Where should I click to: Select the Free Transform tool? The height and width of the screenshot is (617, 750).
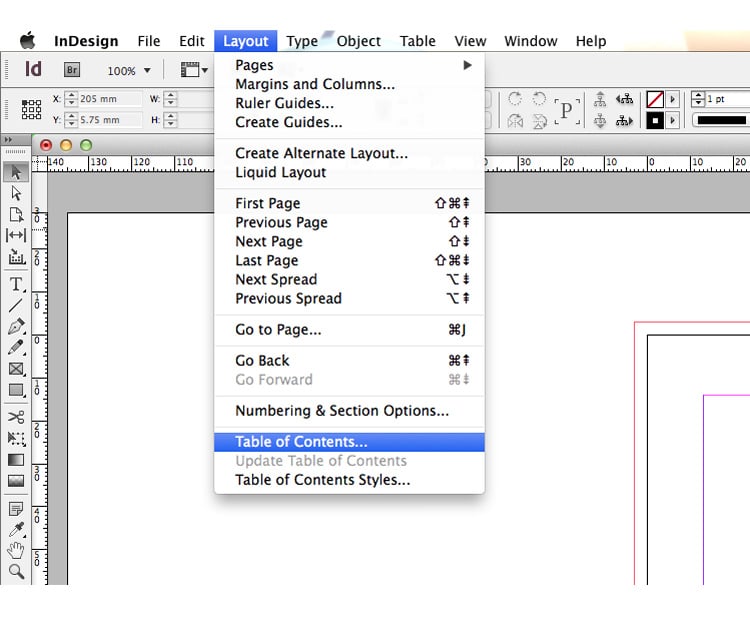point(16,439)
